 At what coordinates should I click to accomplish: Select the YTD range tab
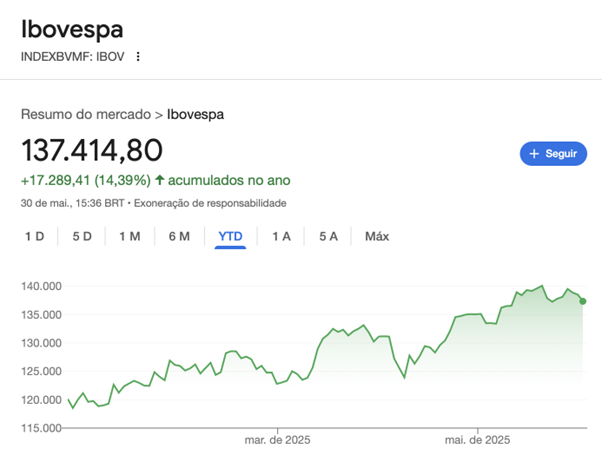click(230, 236)
